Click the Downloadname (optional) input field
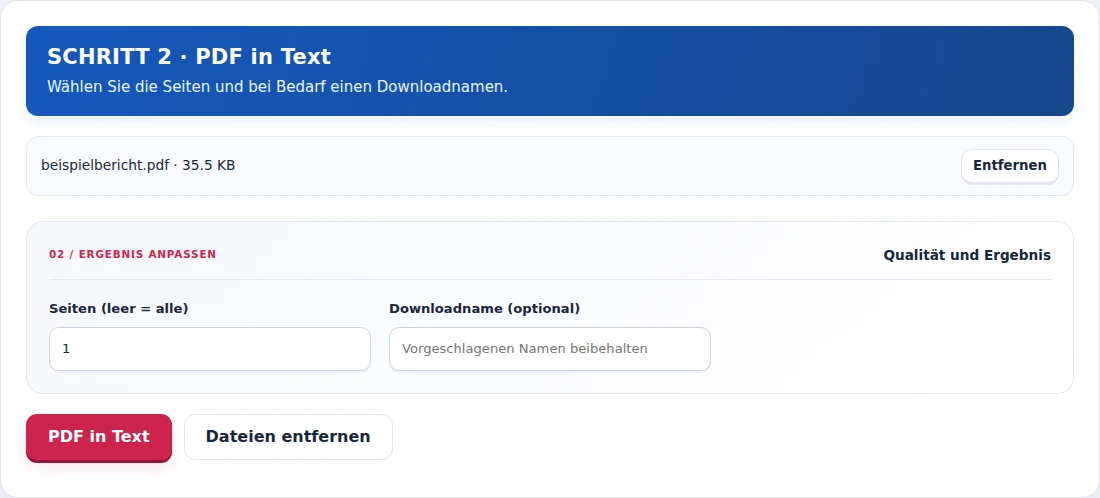 tap(550, 349)
